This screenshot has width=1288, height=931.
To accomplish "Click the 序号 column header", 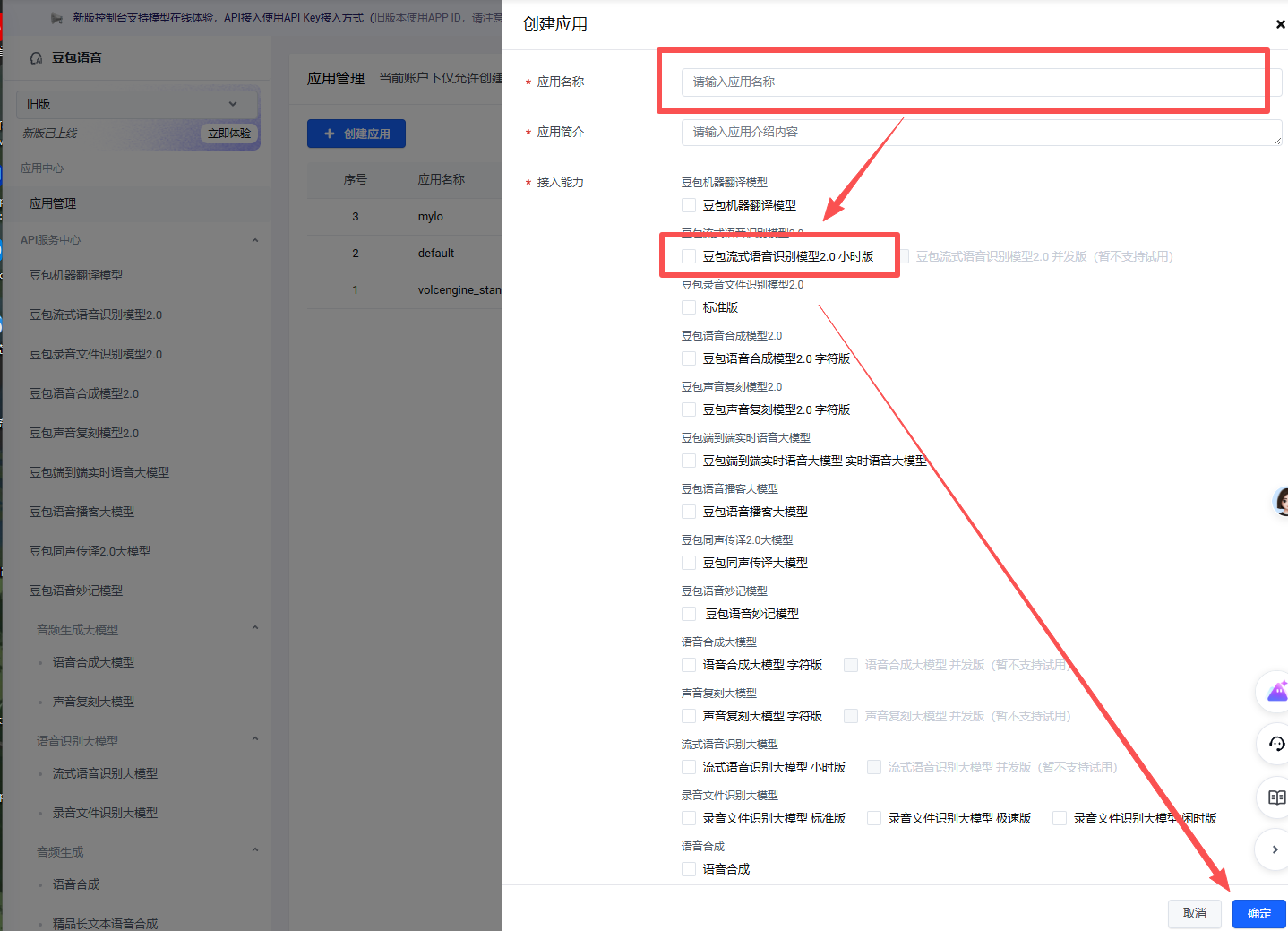I will [356, 179].
